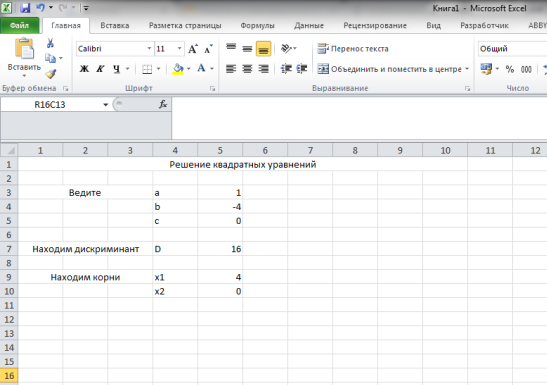Open the Формулы tab
This screenshot has width=547, height=385.
click(x=257, y=25)
